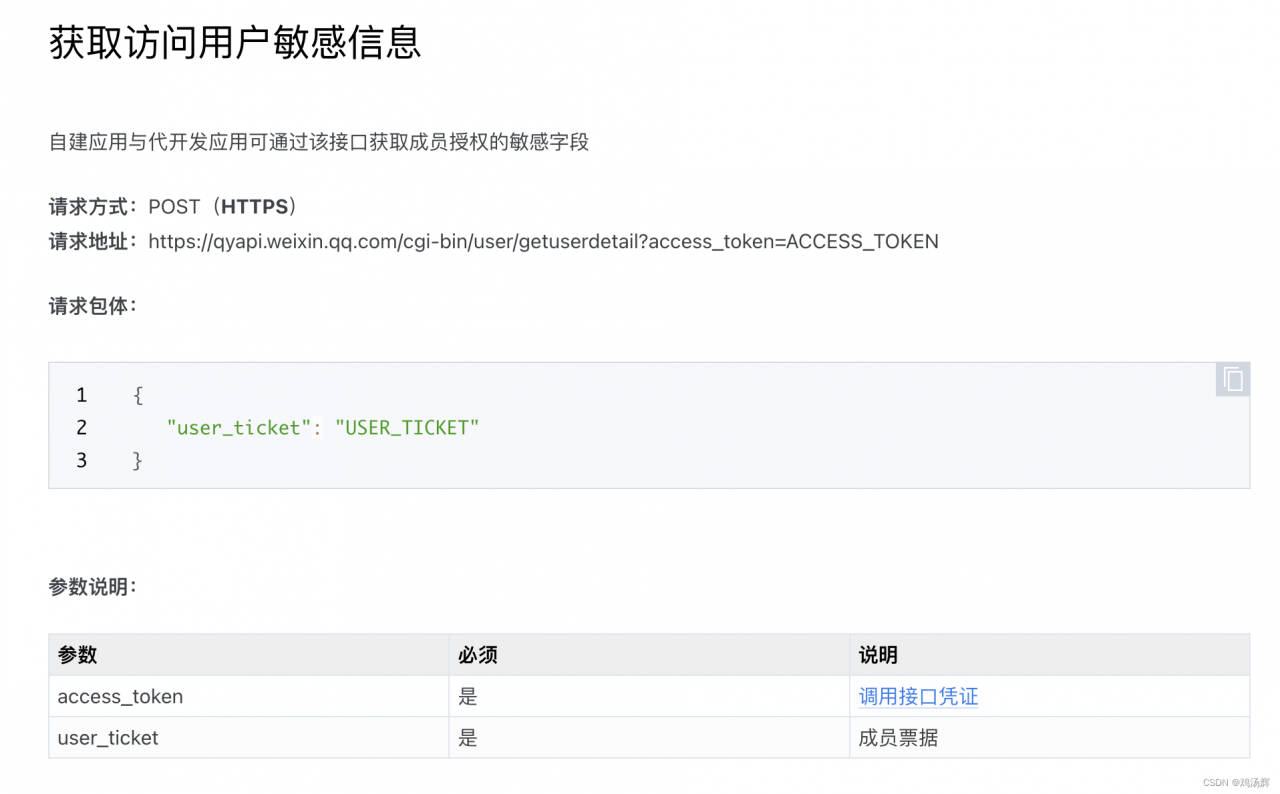Open the 调用接口凭证 link
This screenshot has width=1280, height=794.
tap(917, 696)
